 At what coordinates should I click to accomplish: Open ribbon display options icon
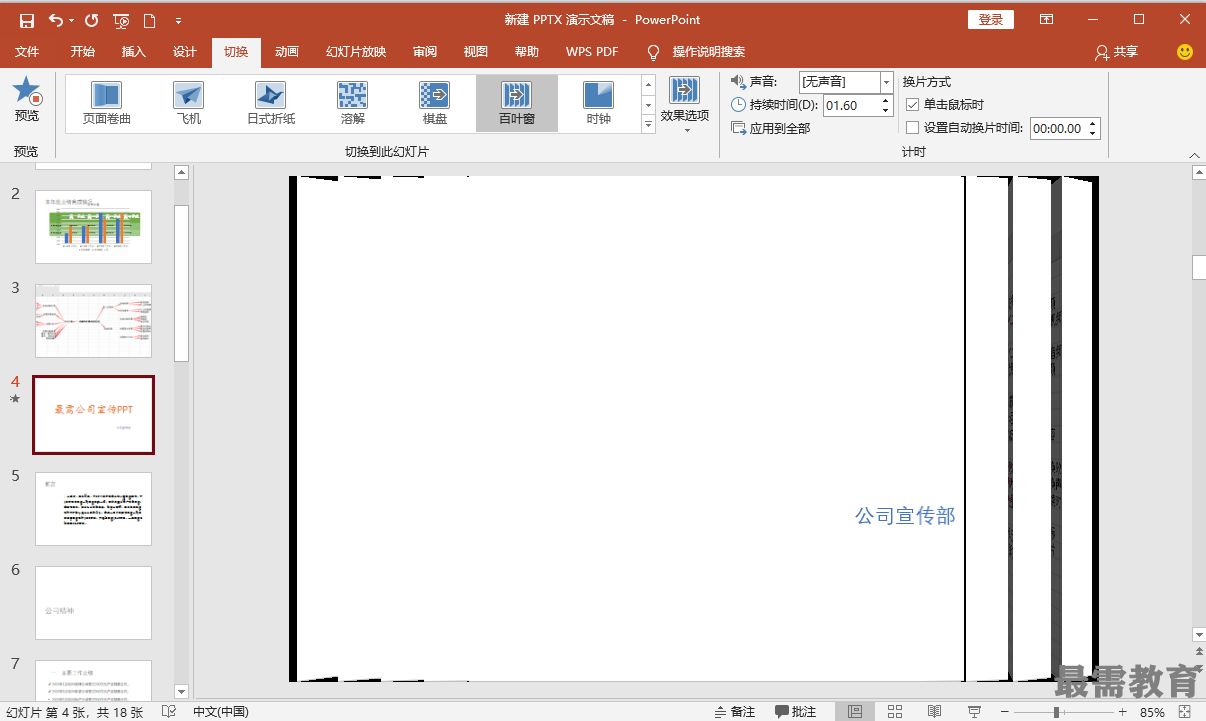tap(1046, 20)
